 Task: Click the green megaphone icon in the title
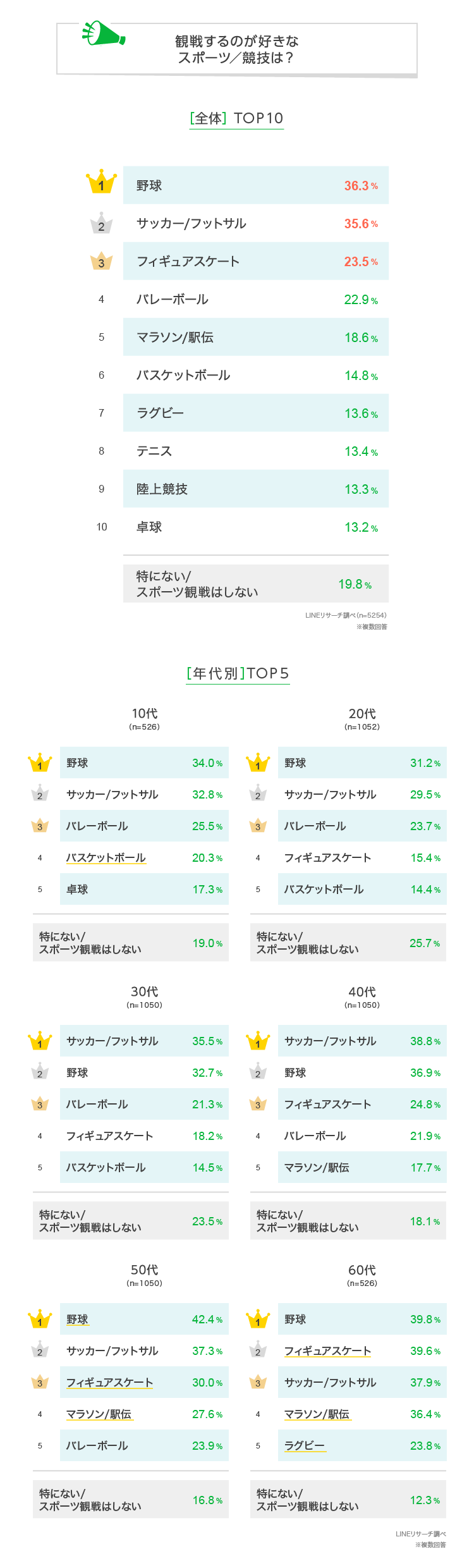click(x=103, y=33)
